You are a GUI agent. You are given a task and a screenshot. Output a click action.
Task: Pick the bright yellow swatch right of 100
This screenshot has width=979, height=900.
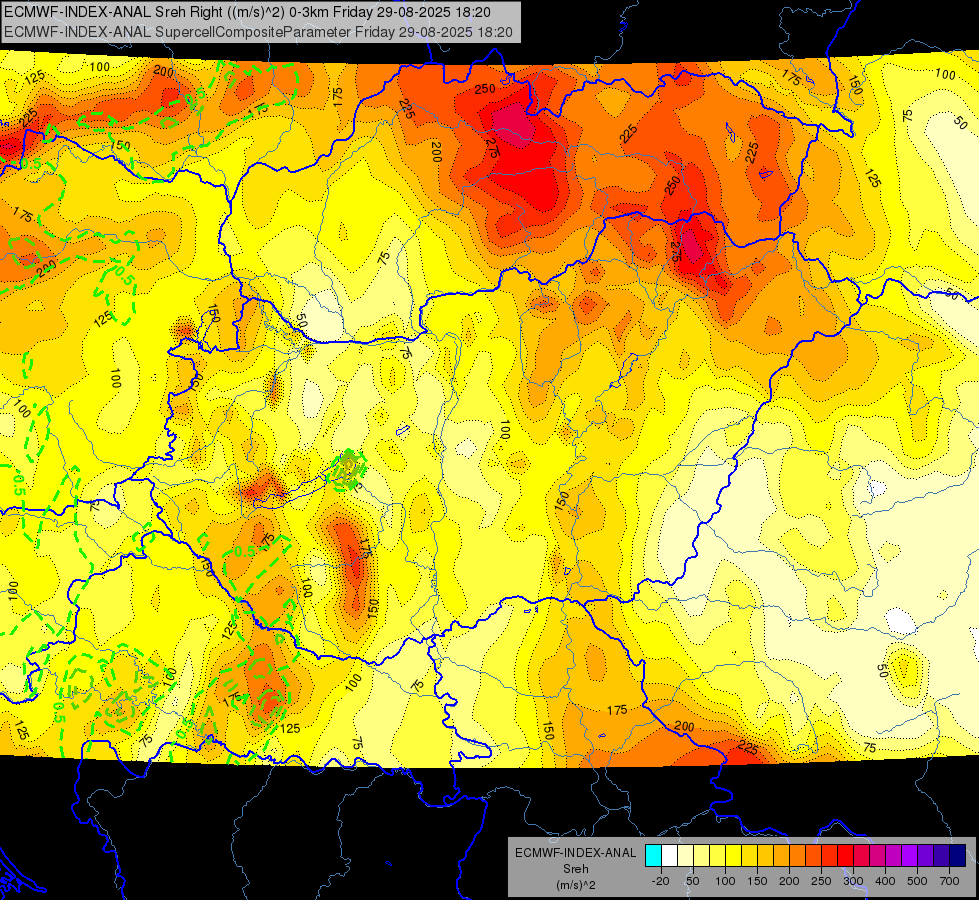734,856
